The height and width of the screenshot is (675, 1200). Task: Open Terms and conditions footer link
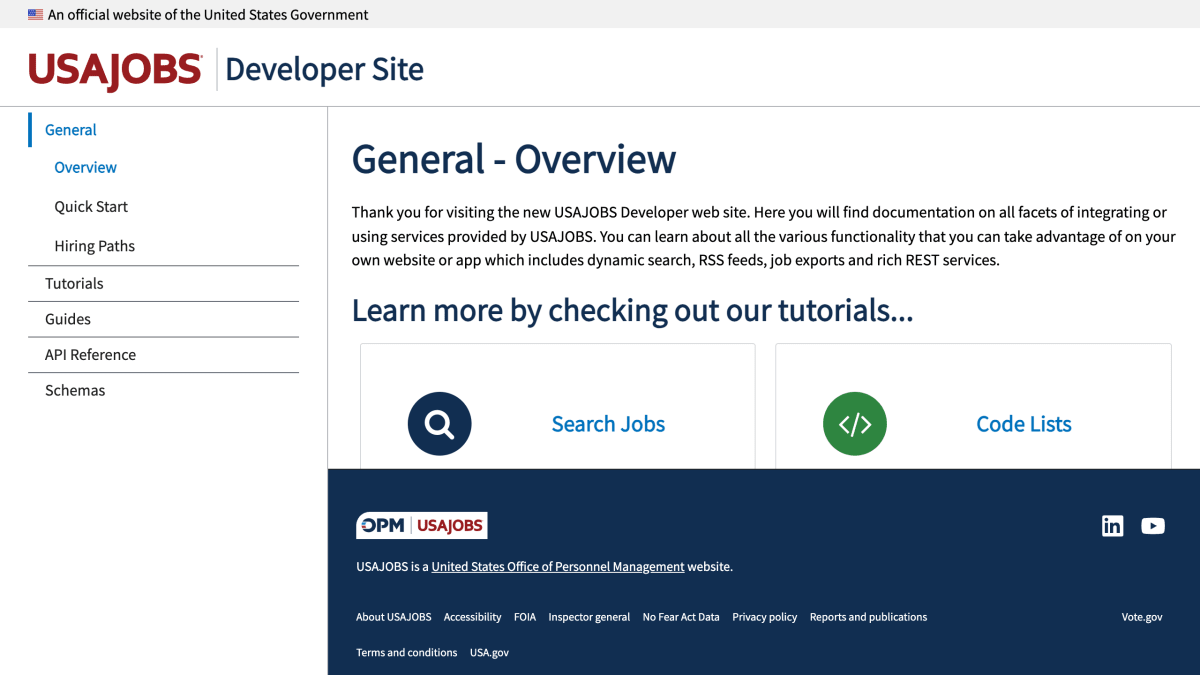coord(407,653)
